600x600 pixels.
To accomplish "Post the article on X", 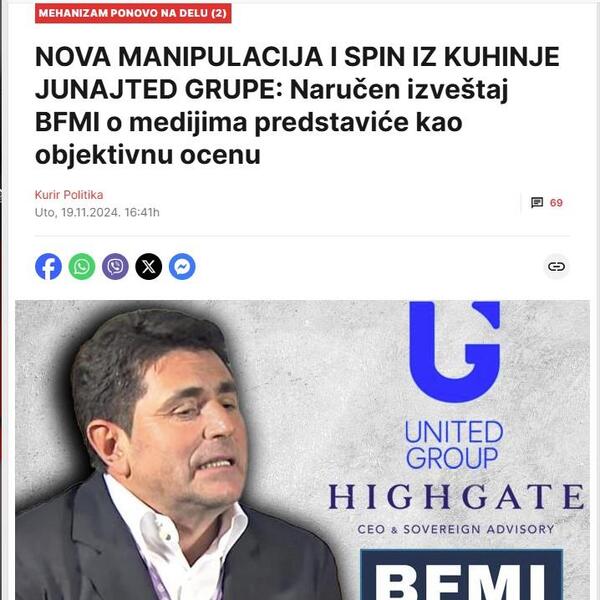I will click(148, 266).
